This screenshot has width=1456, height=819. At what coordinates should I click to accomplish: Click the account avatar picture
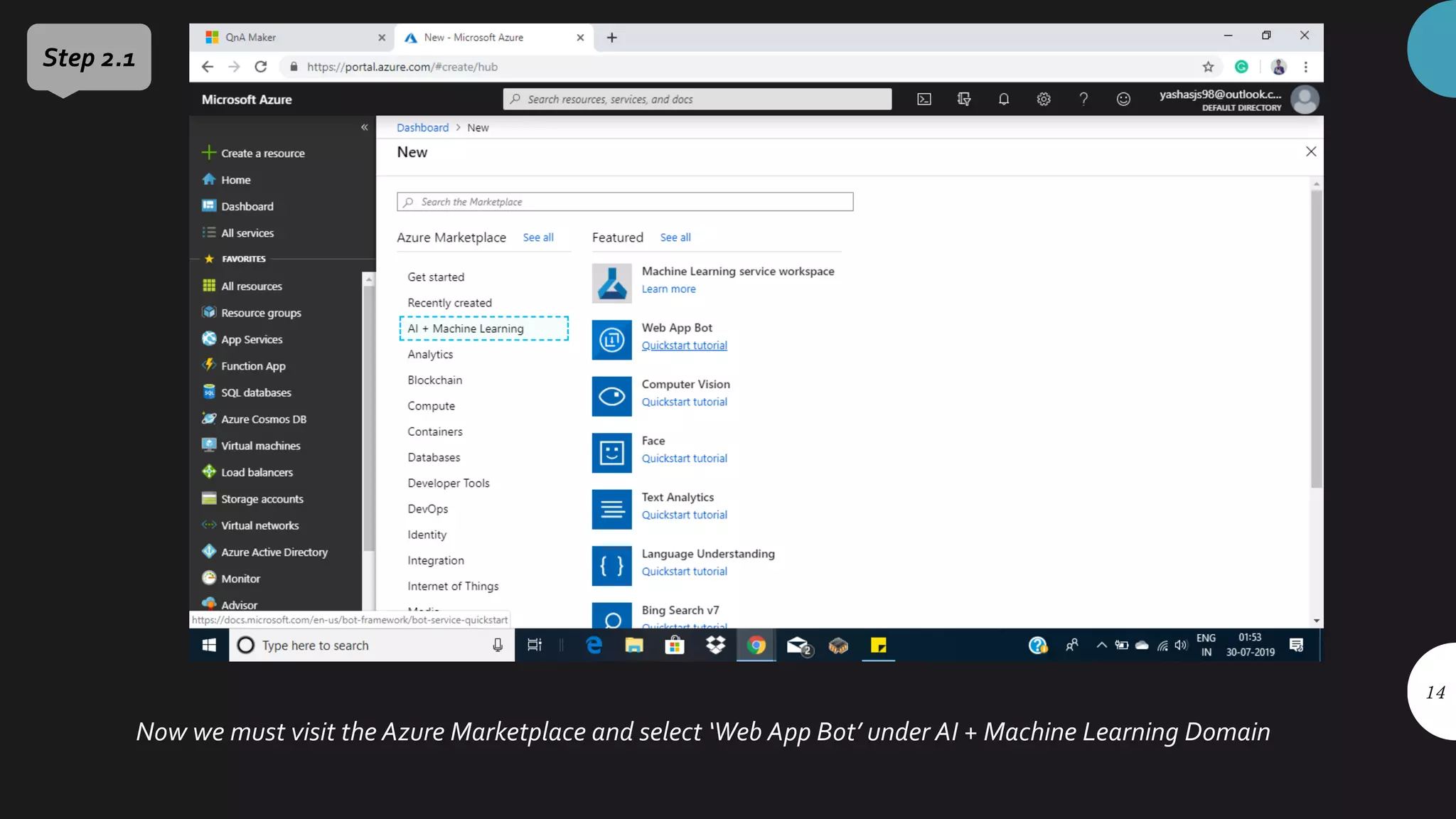[1305, 100]
